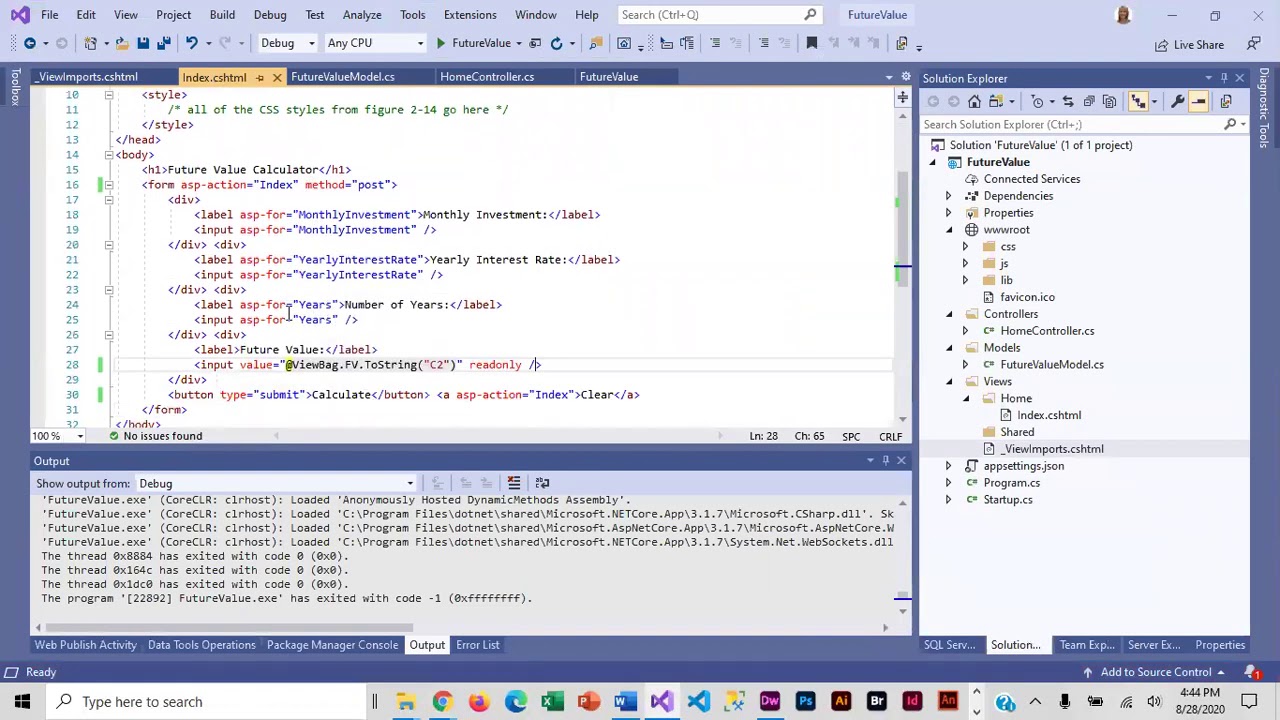Open the Package Manager Console tab
Image resolution: width=1280 pixels, height=720 pixels.
(x=332, y=645)
